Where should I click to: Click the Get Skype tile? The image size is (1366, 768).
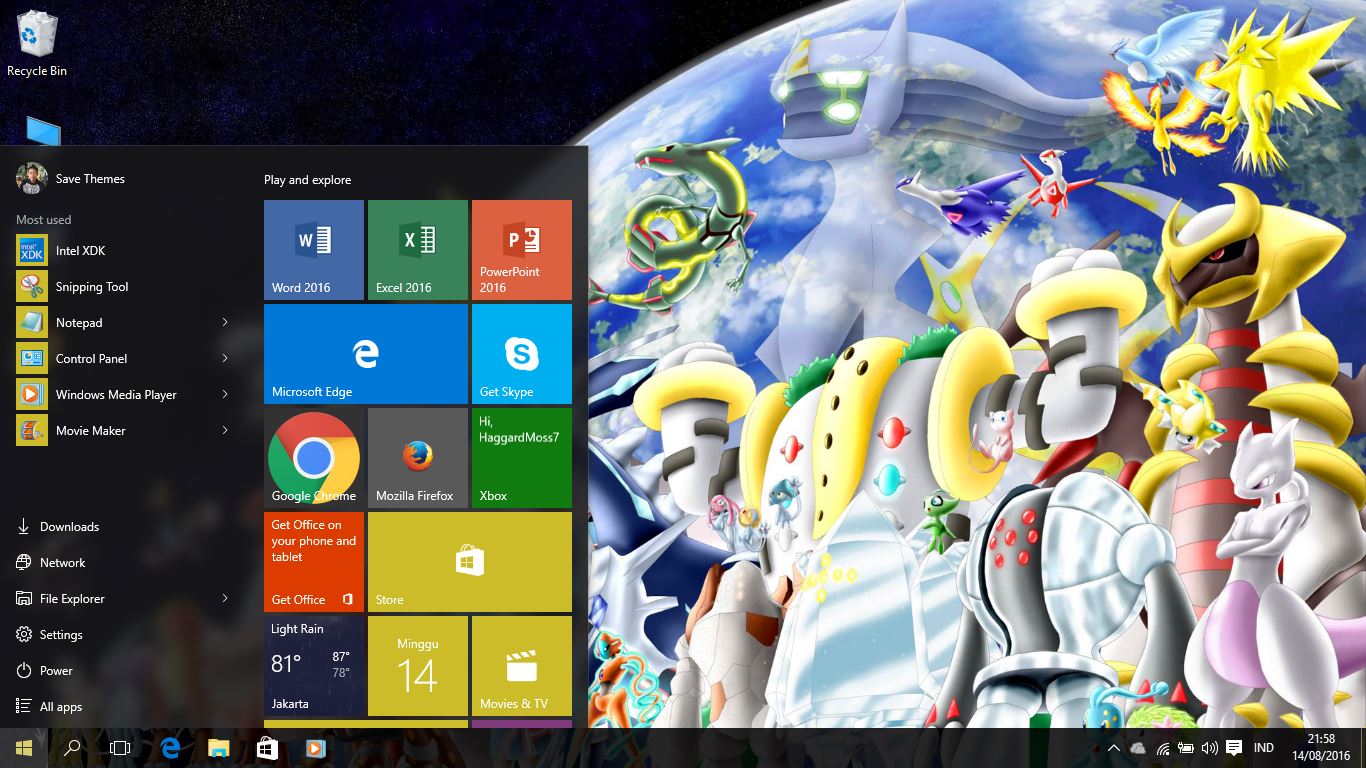click(522, 354)
